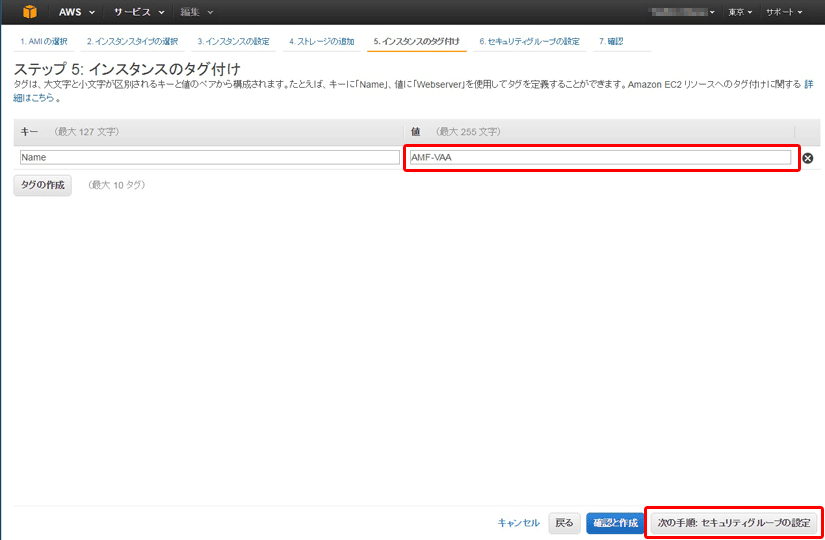Expand the サービス services menu
Screen dimensions: 825x540
click(x=137, y=12)
